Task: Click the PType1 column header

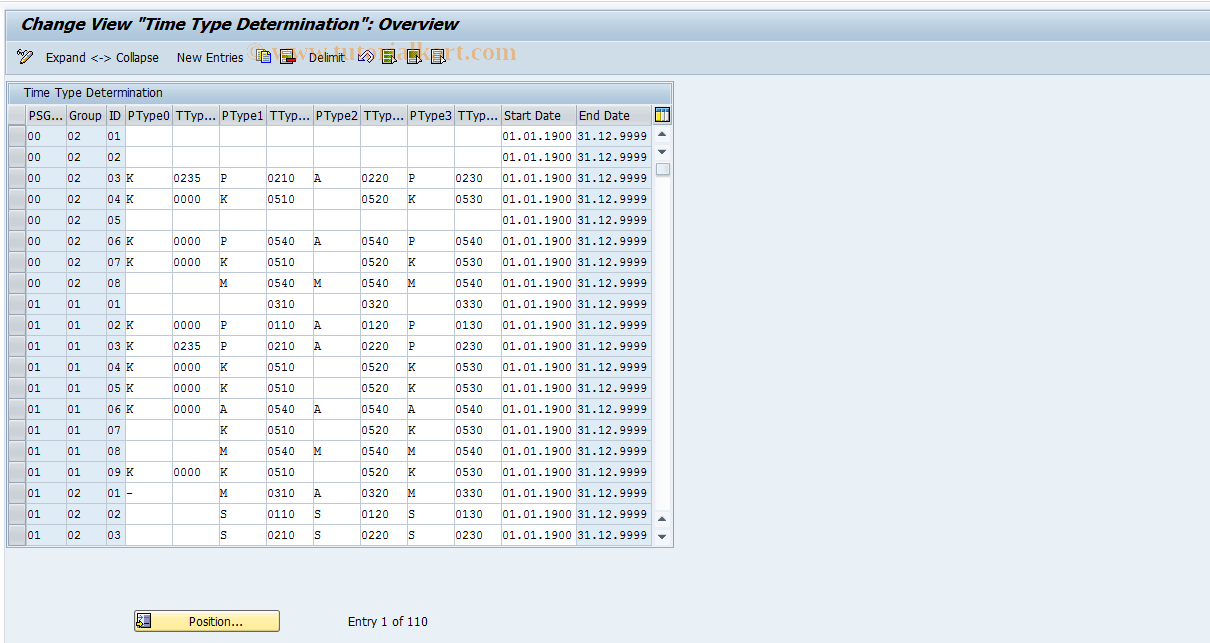Action: [x=243, y=115]
